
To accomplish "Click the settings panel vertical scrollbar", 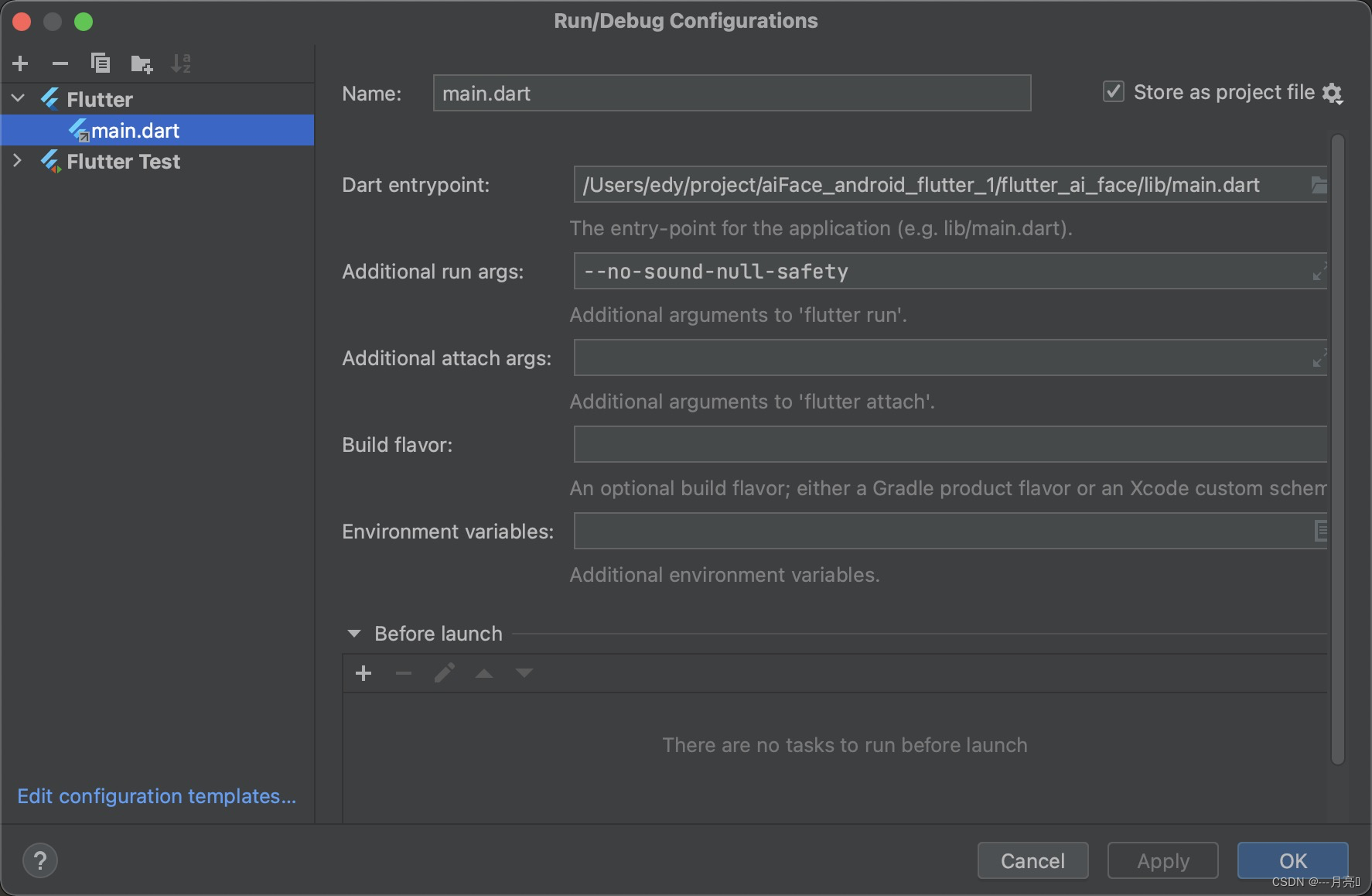I will pos(1338,450).
